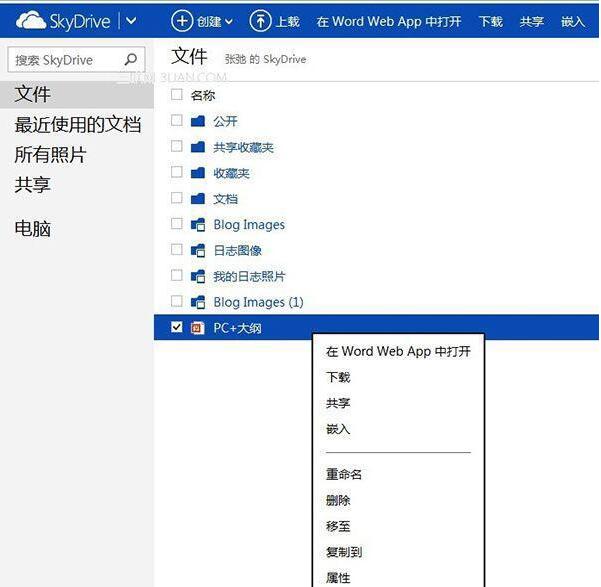601x587 pixels.
Task: Open 共享 in the left sidebar
Action: point(33,184)
